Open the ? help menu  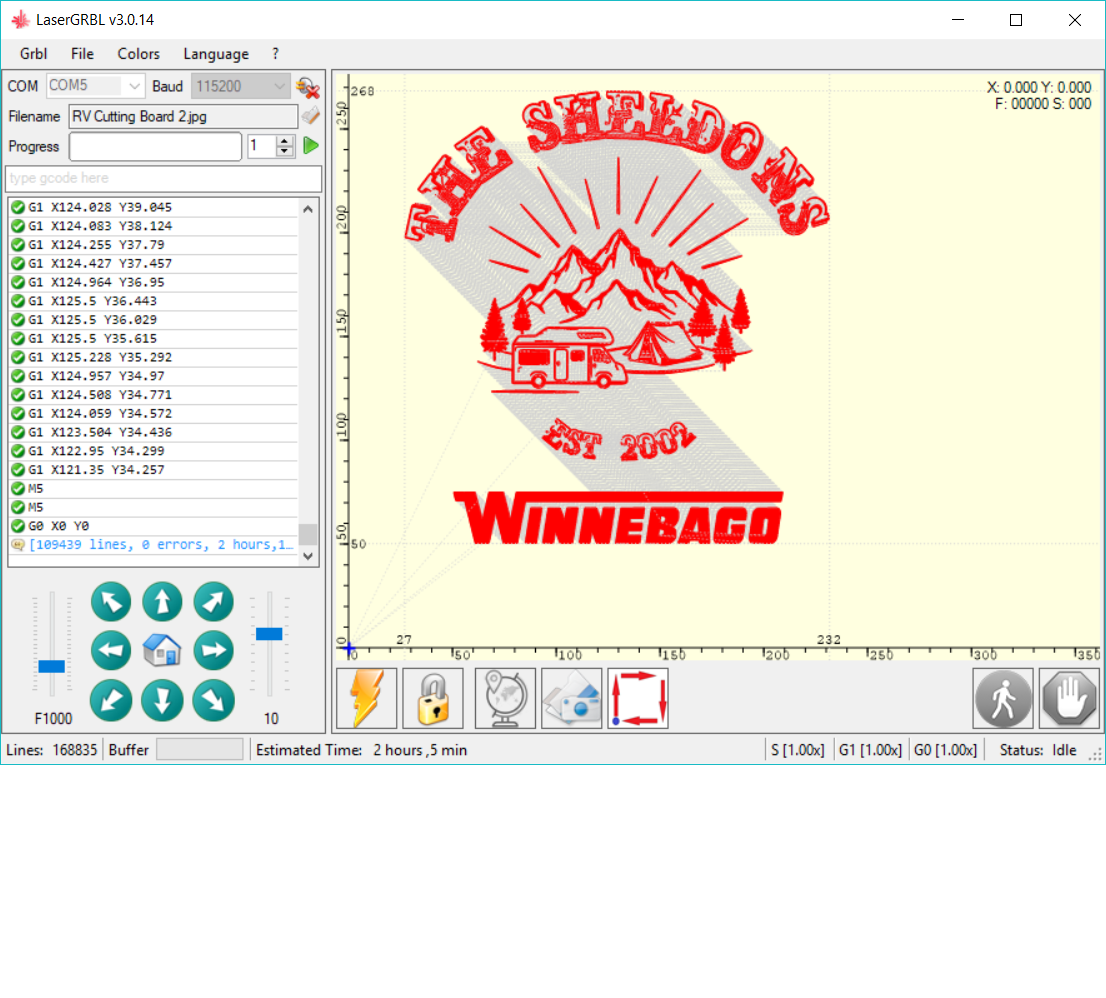tap(275, 54)
